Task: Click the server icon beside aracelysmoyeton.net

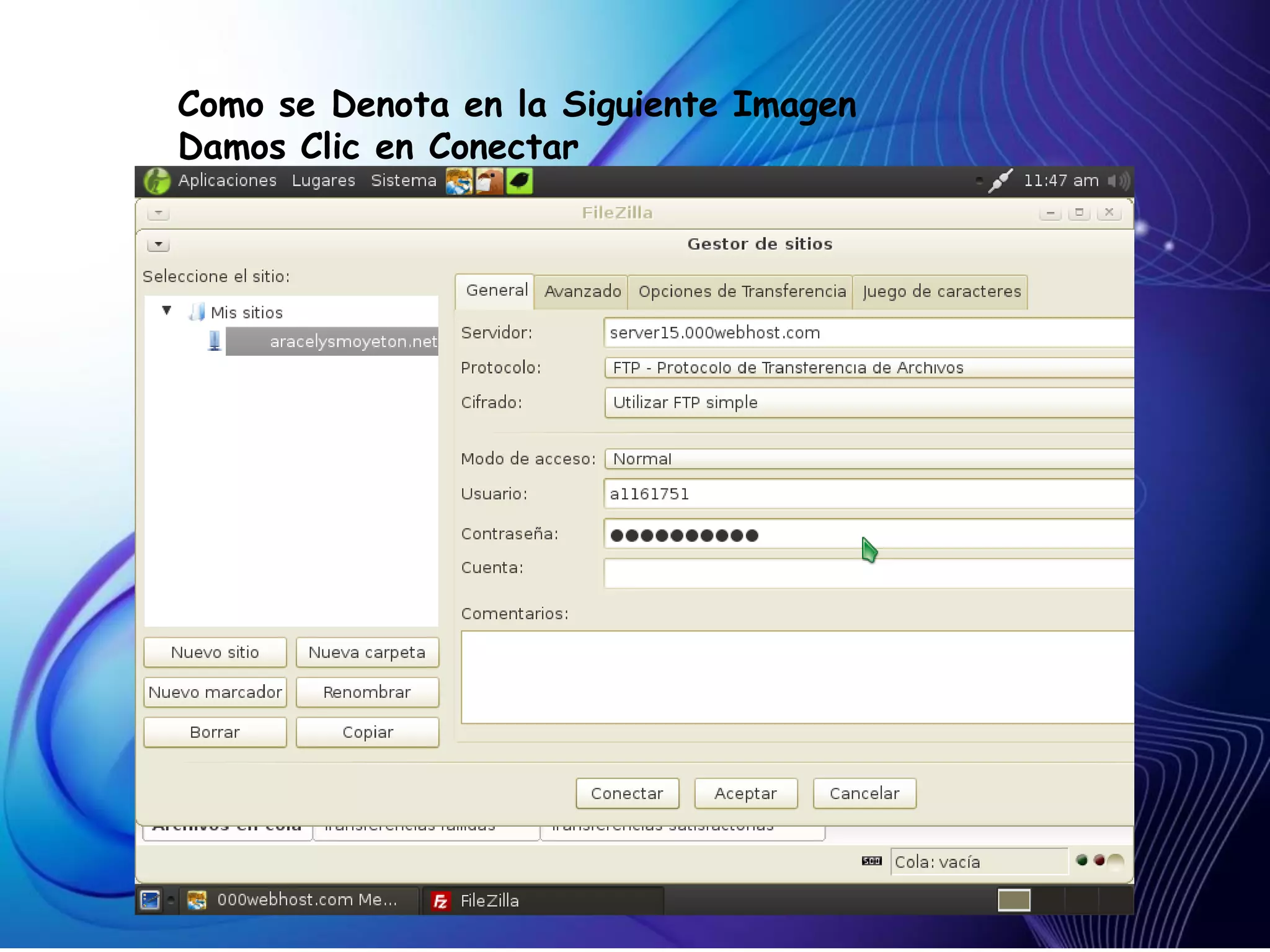Action: click(215, 341)
